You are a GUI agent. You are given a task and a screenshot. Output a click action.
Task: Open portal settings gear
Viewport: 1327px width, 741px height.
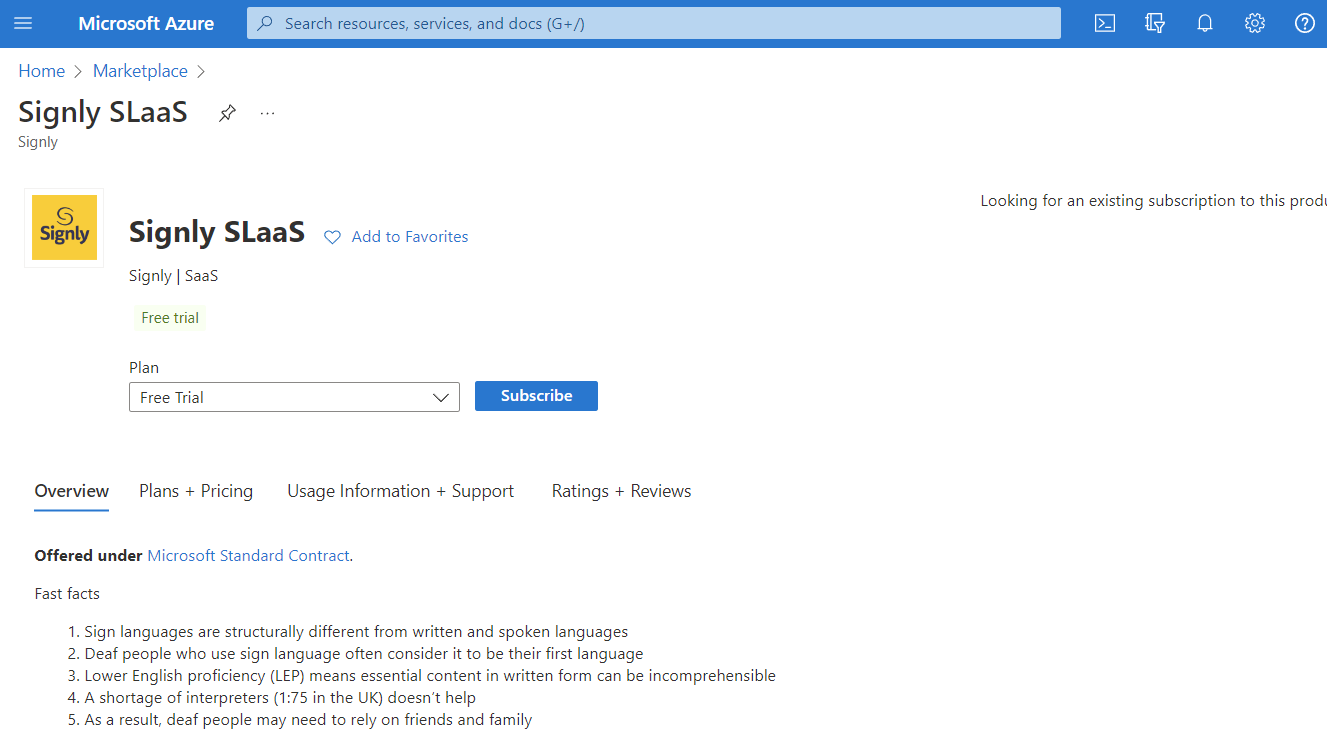click(x=1255, y=23)
